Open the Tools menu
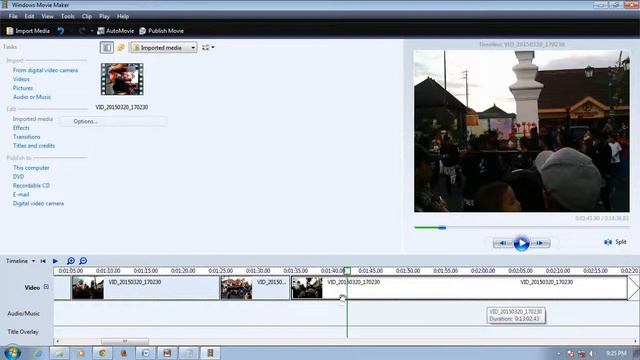 (x=68, y=16)
